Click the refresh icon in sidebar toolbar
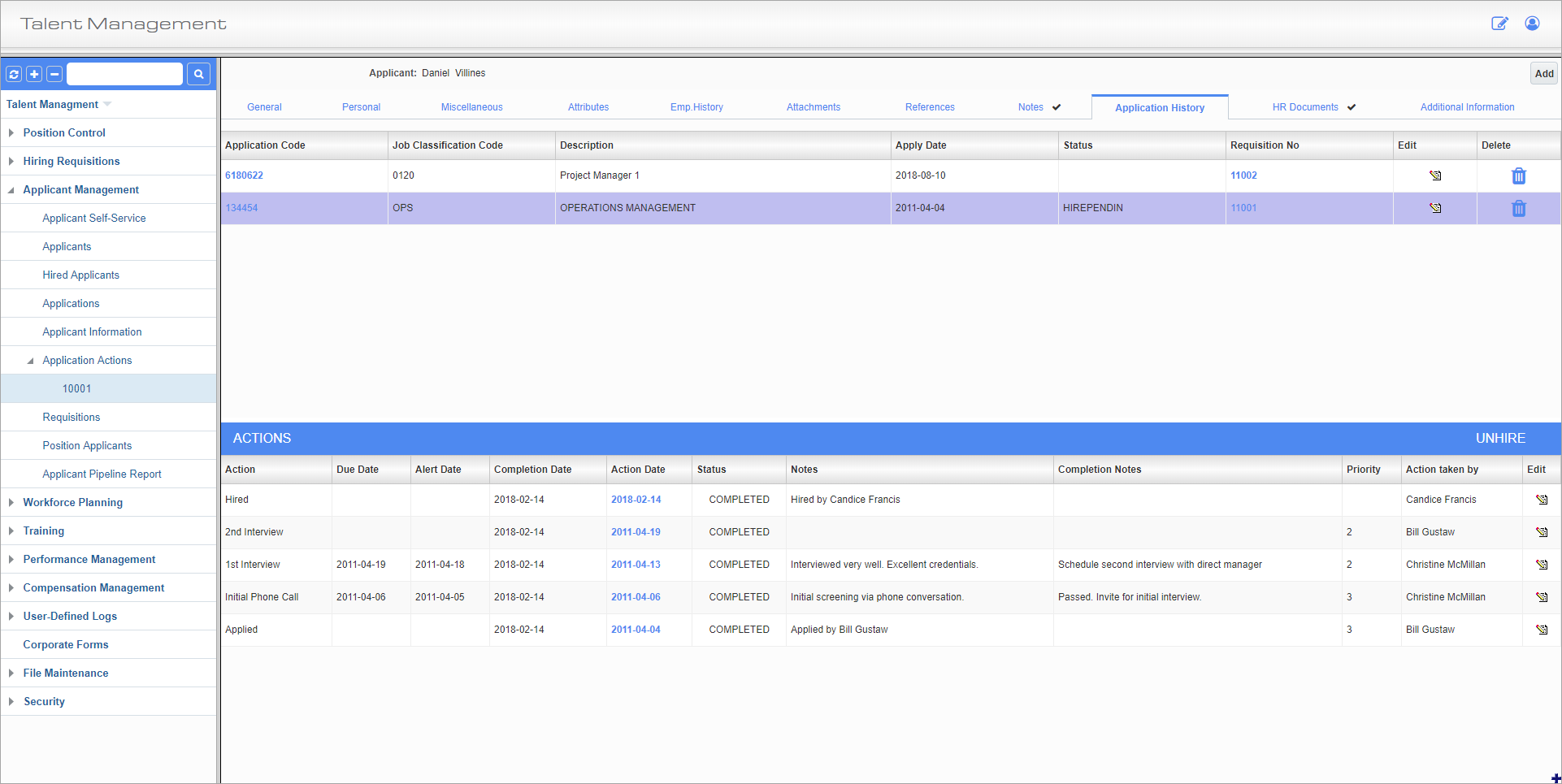The height and width of the screenshot is (784, 1562). coord(14,75)
